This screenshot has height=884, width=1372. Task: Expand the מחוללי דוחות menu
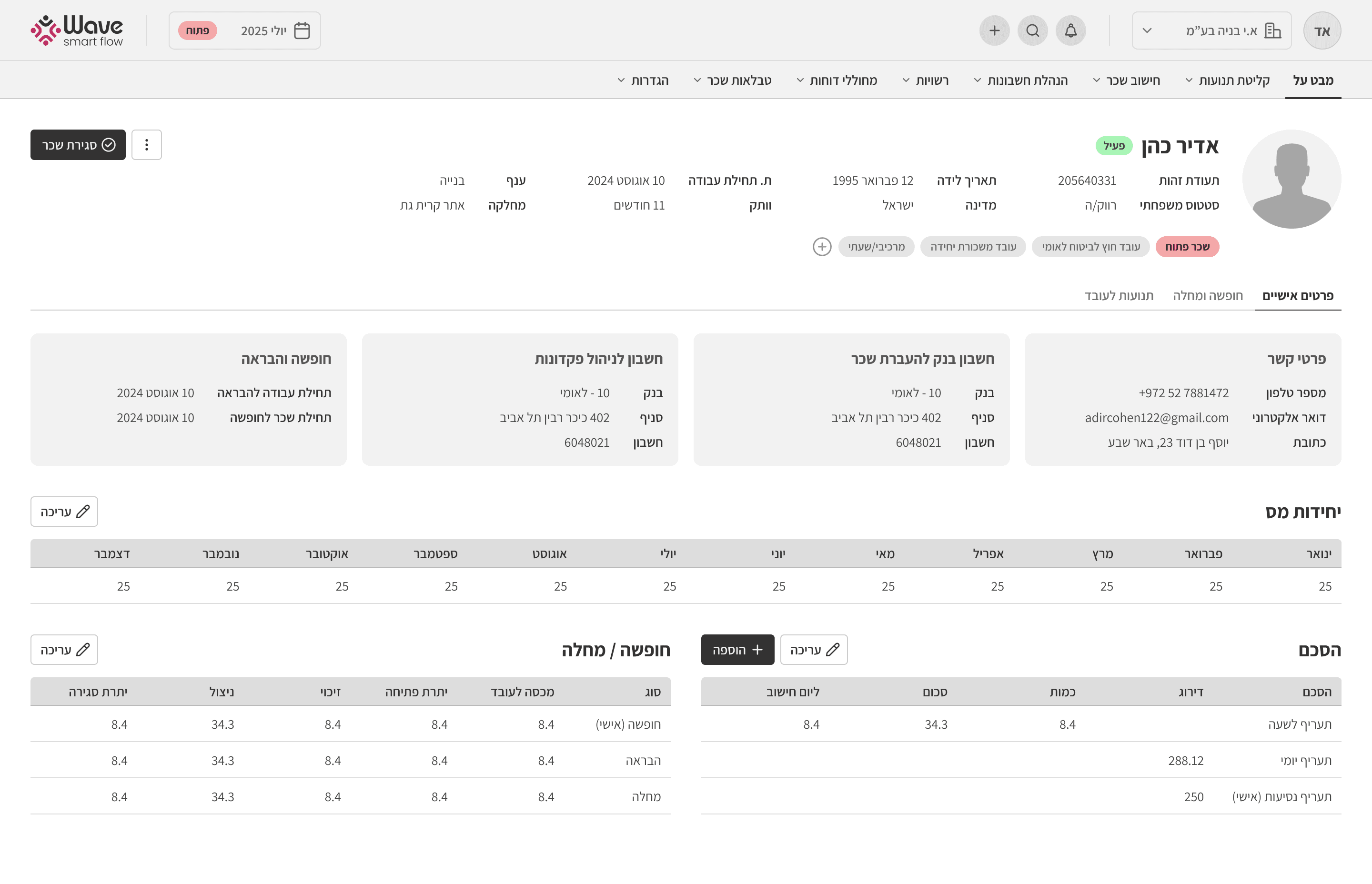click(837, 80)
